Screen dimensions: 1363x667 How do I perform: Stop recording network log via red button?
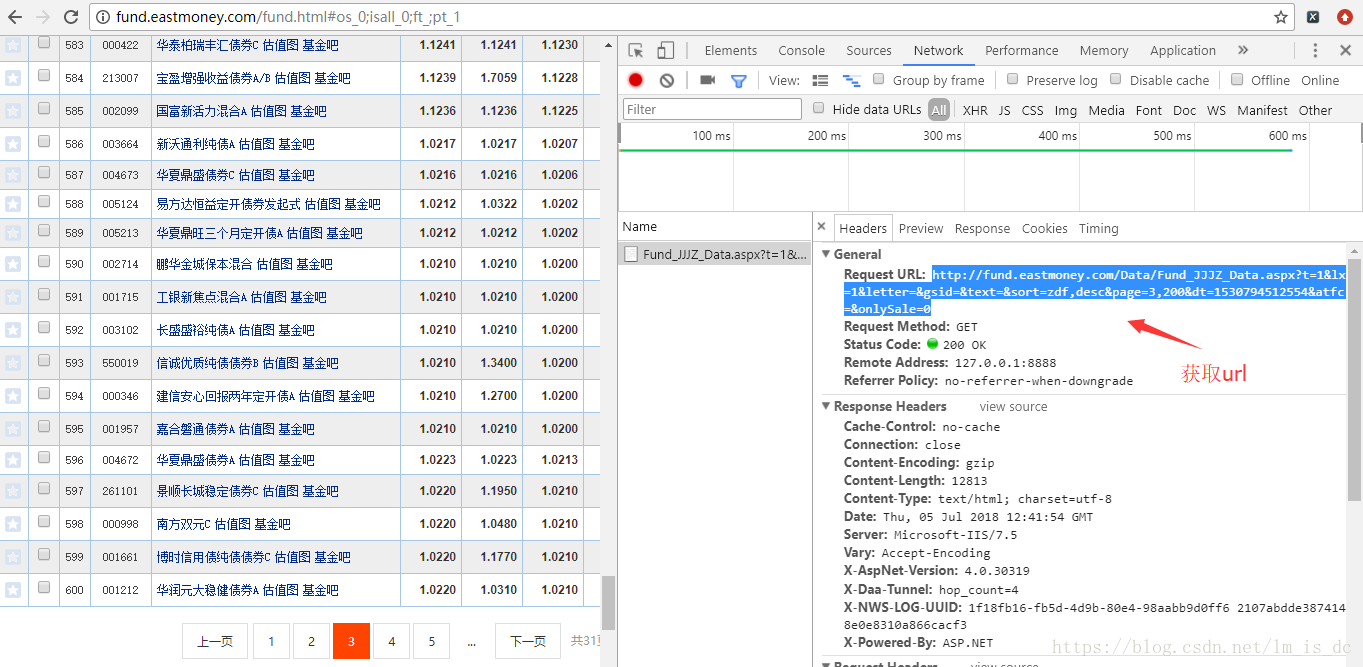[636, 80]
